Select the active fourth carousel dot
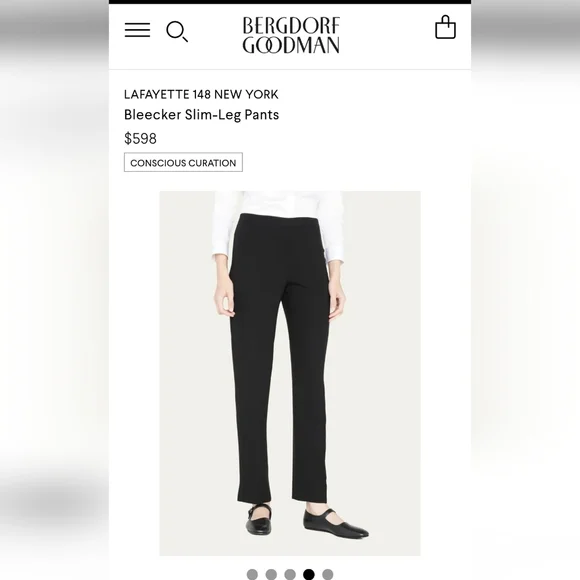 click(309, 574)
